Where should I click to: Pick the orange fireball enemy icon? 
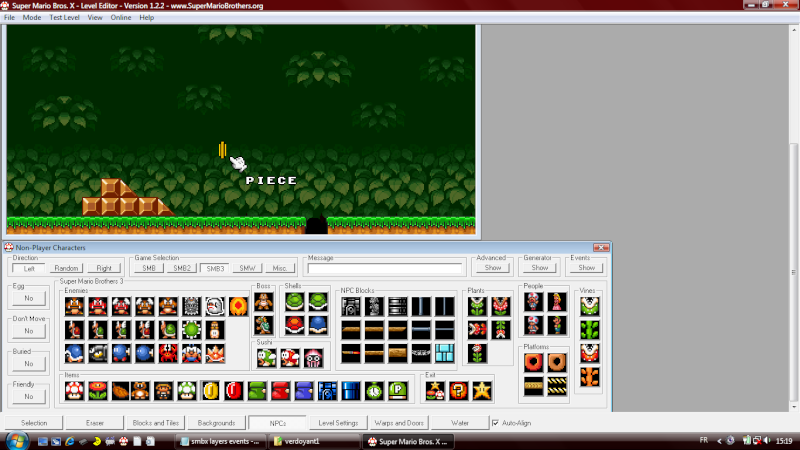click(238, 306)
